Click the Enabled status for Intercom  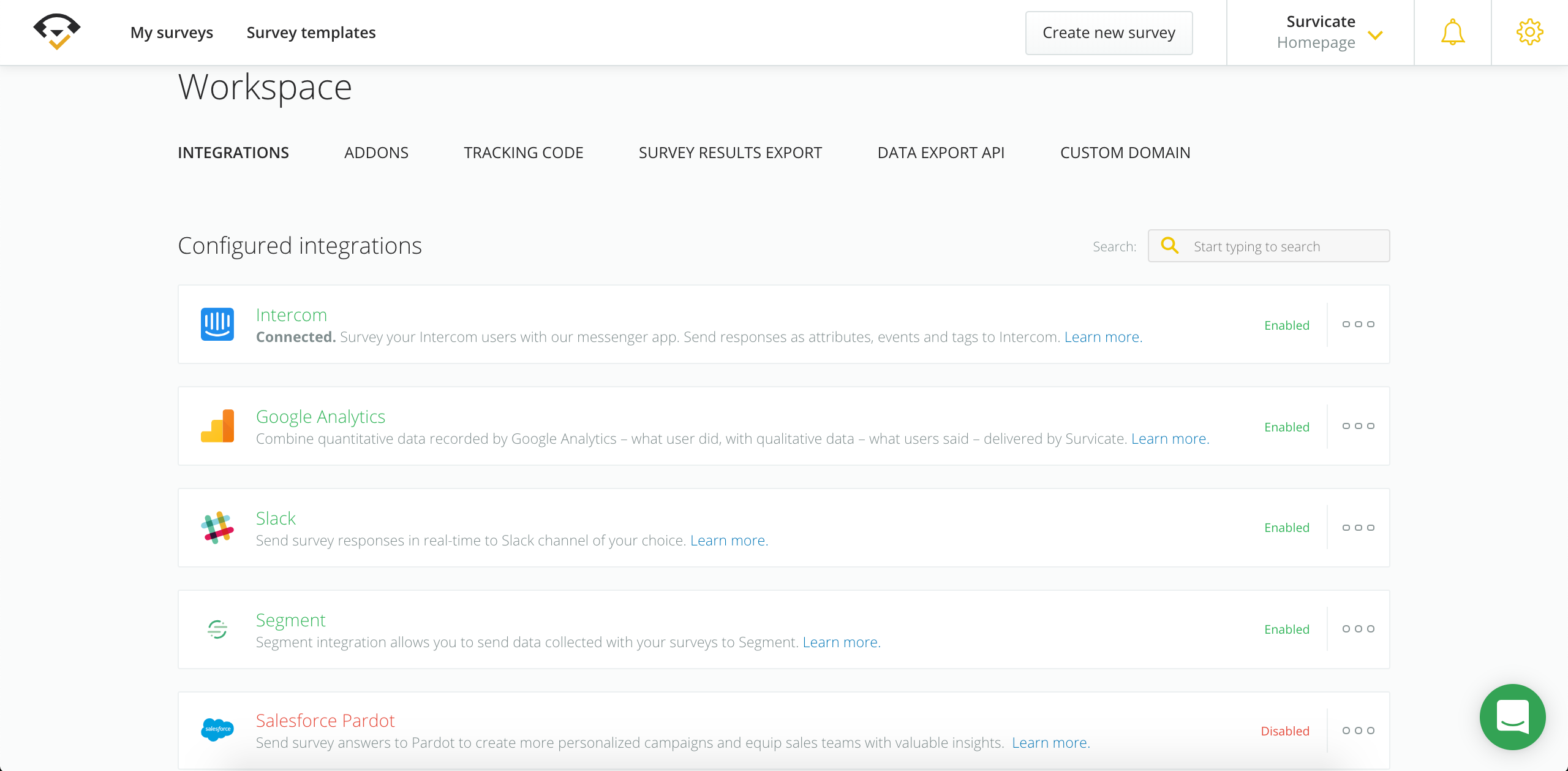click(x=1287, y=325)
